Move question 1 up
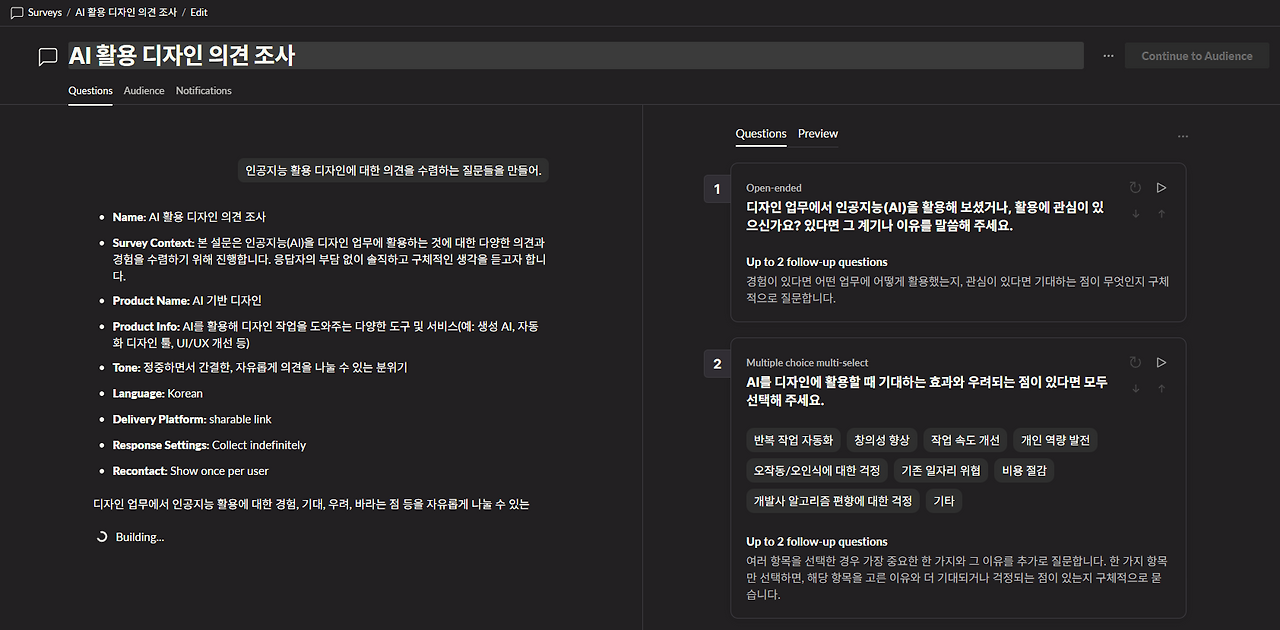 click(1161, 213)
